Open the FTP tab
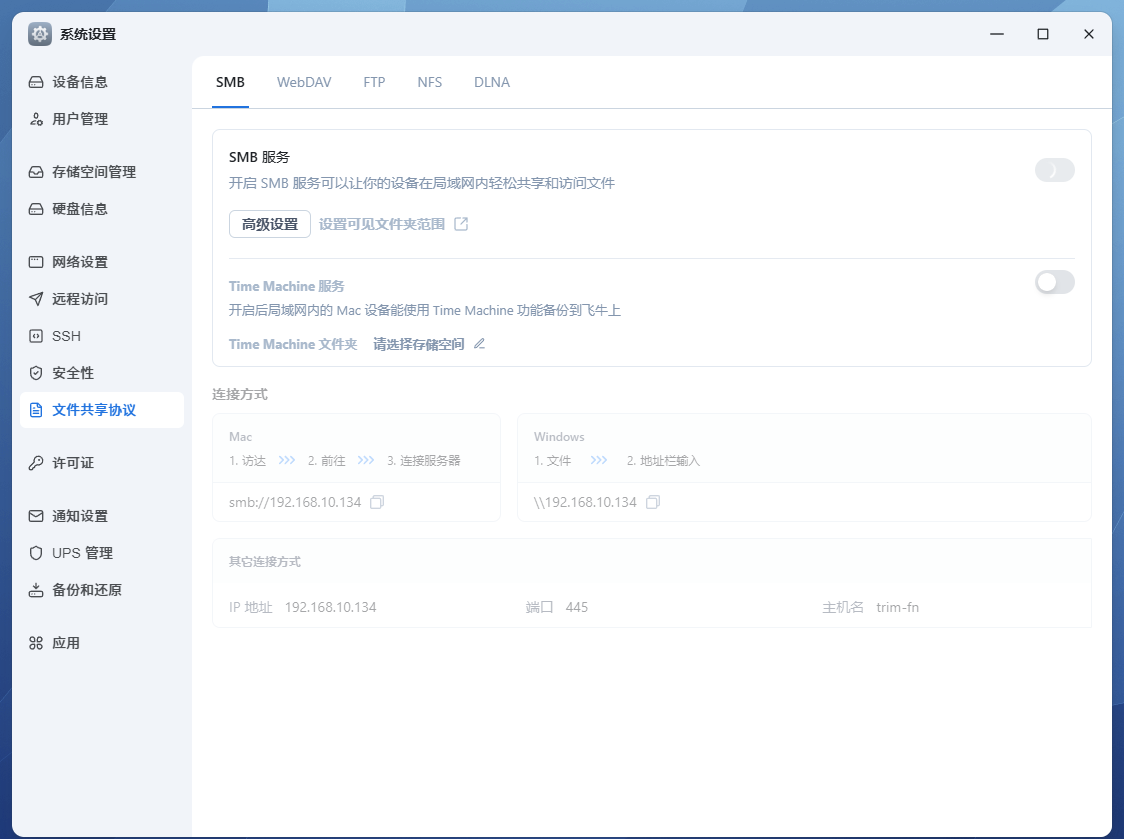Image resolution: width=1124 pixels, height=839 pixels. tap(374, 82)
